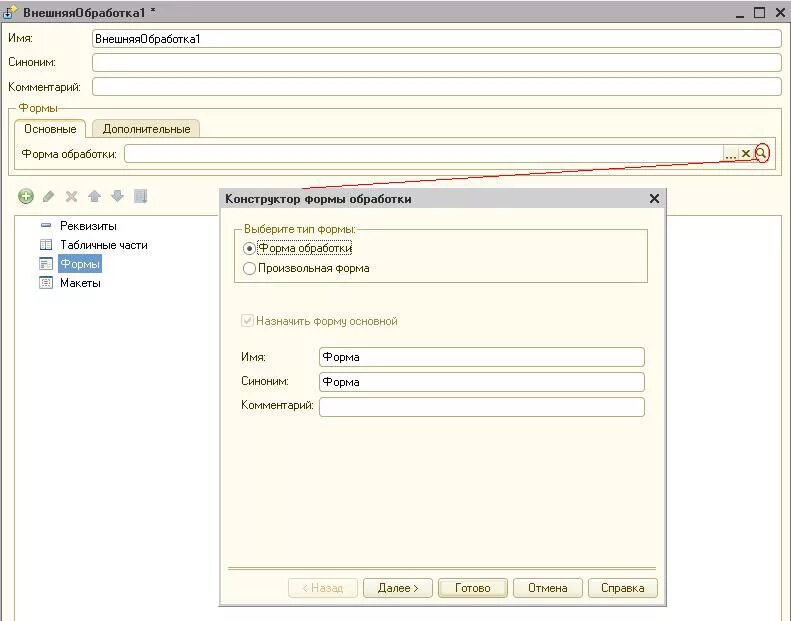Maximize the ВнешняяОбработка1 window
This screenshot has width=791, height=621.
[x=759, y=13]
